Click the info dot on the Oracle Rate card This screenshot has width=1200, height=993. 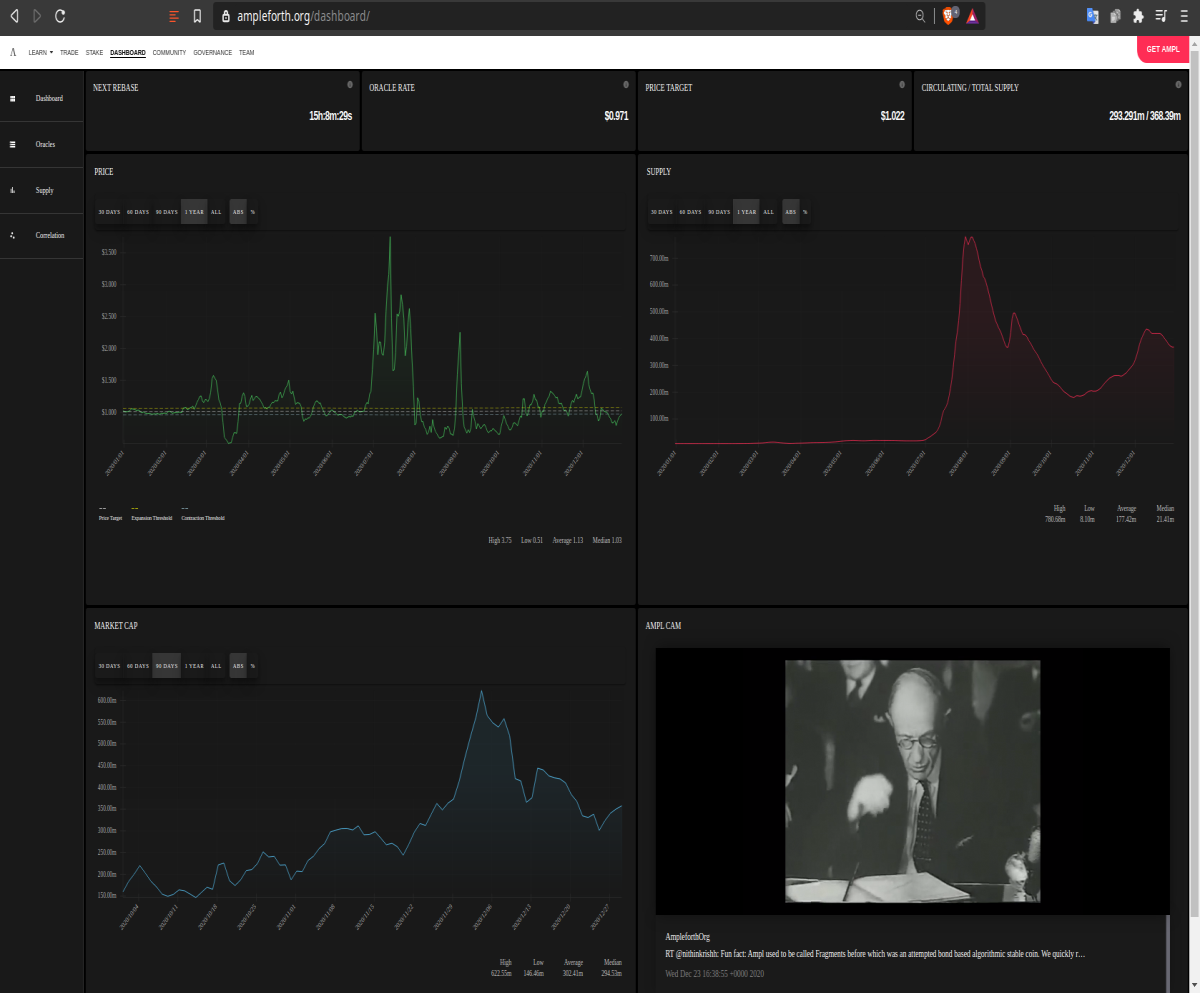[626, 85]
